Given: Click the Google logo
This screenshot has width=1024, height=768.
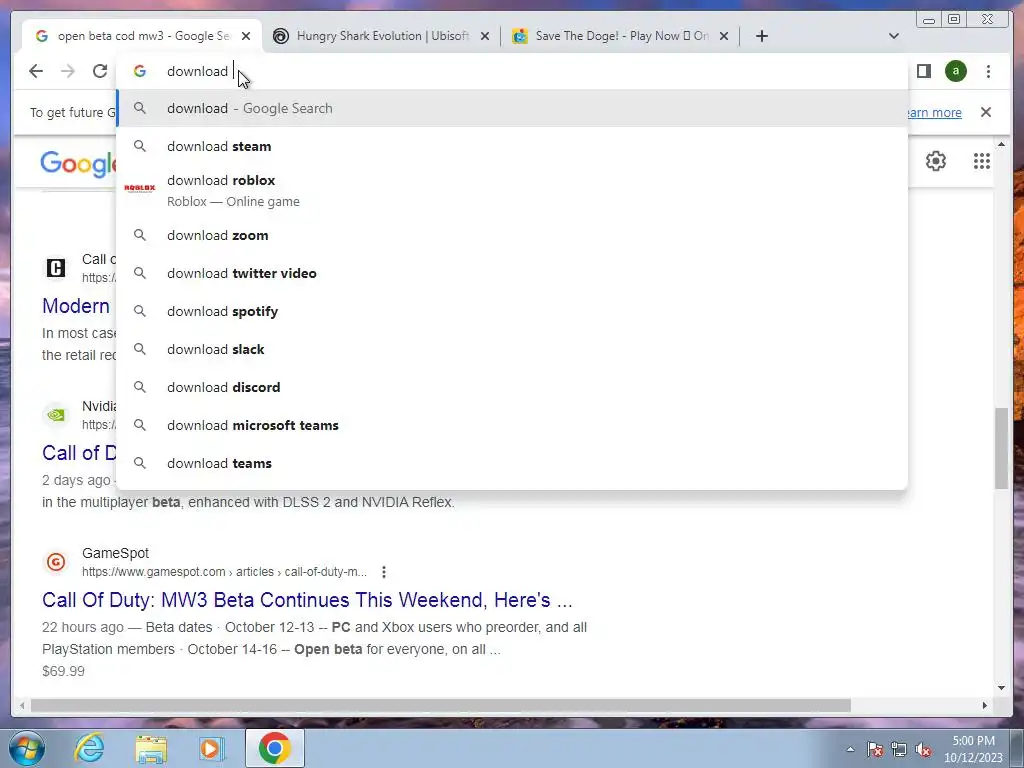Looking at the screenshot, I should tap(78, 163).
